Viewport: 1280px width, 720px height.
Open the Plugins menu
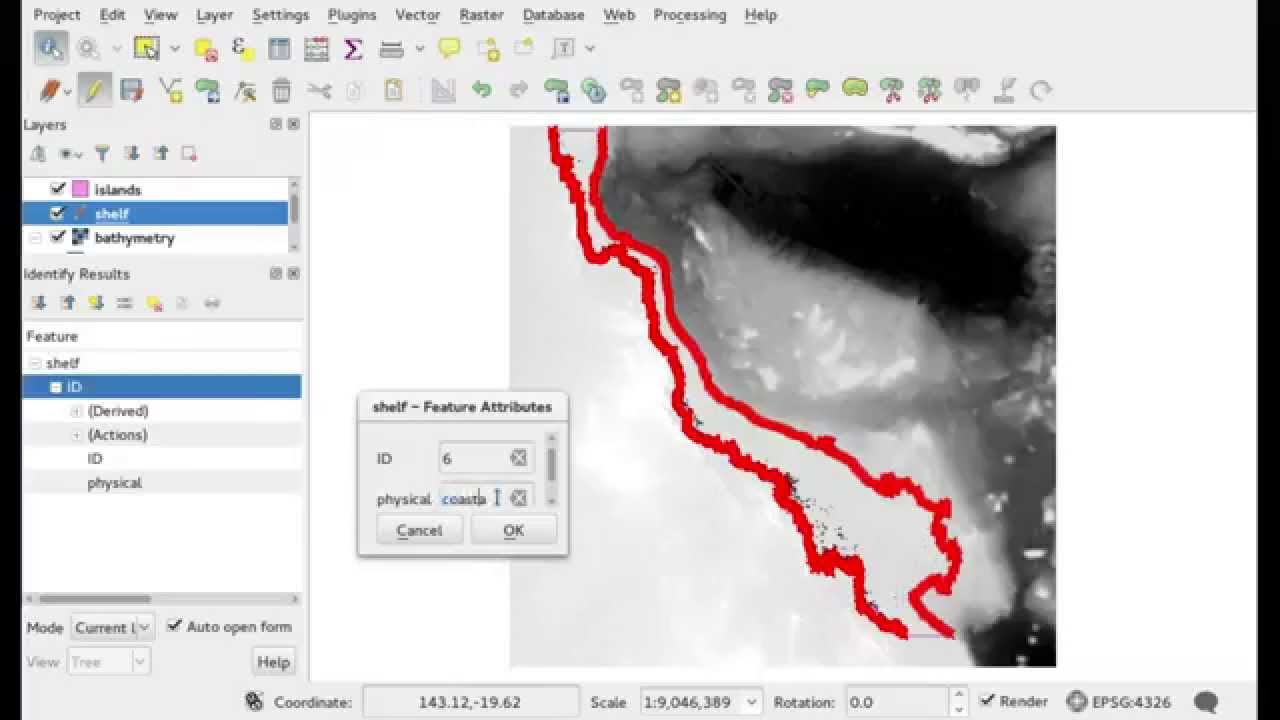[x=352, y=15]
